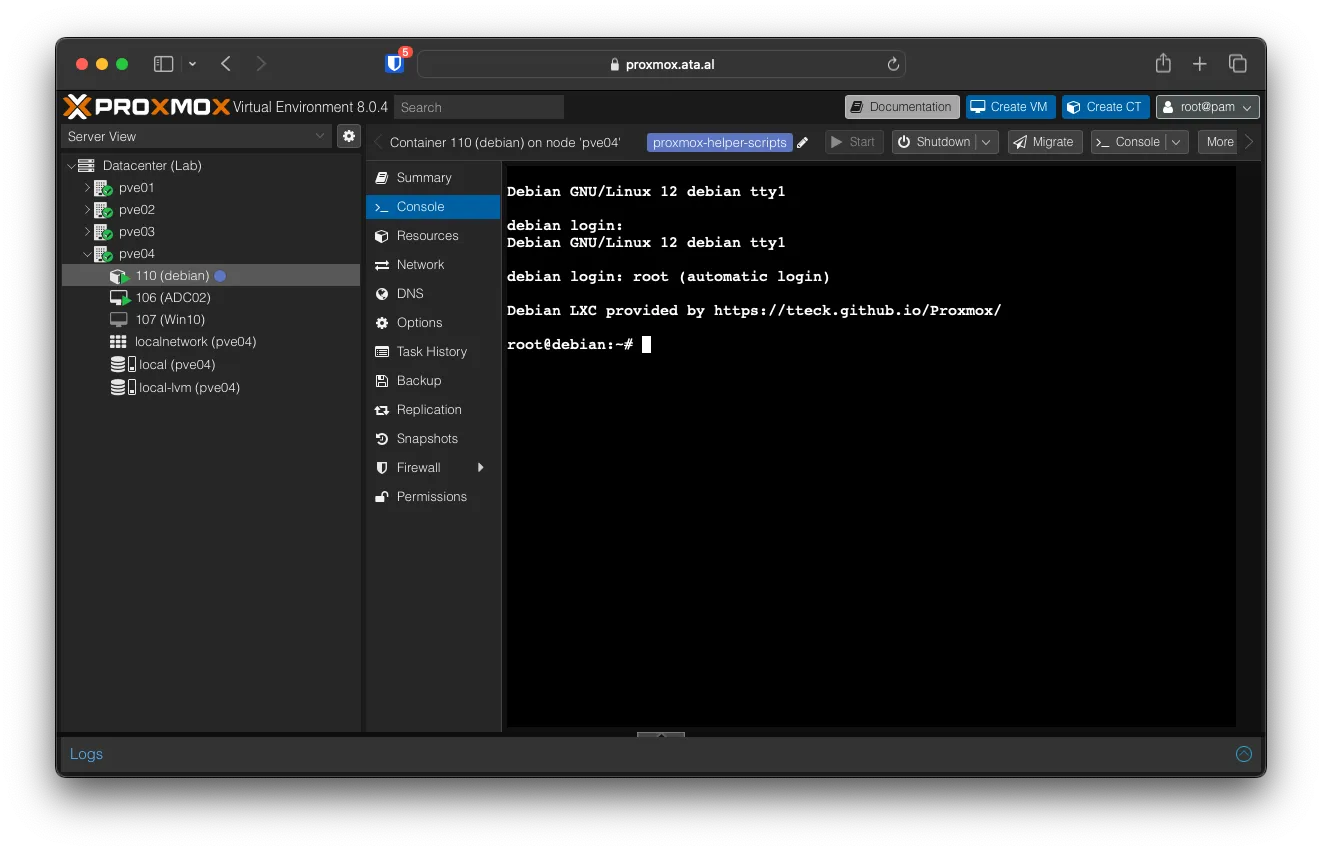Screen dimensions: 1322x851
Task: Open the Snapshots tab
Action: tap(433, 439)
